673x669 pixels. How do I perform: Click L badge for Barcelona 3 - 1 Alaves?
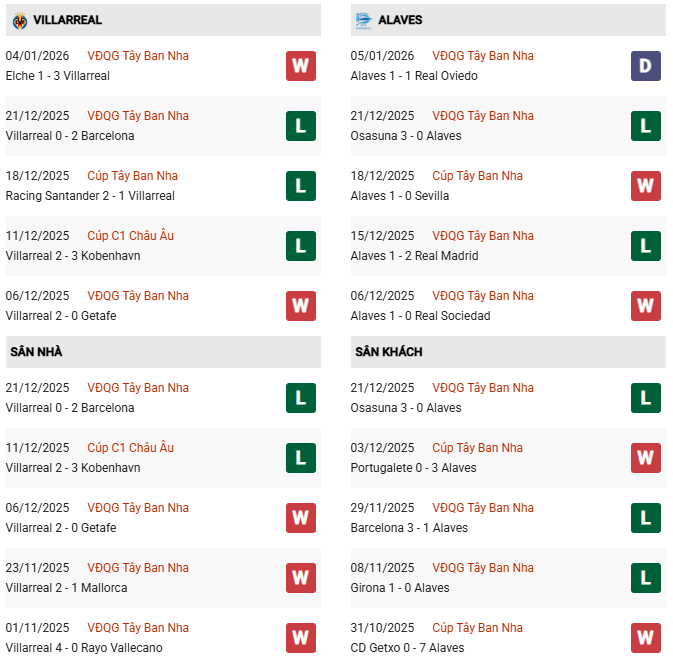click(x=645, y=518)
